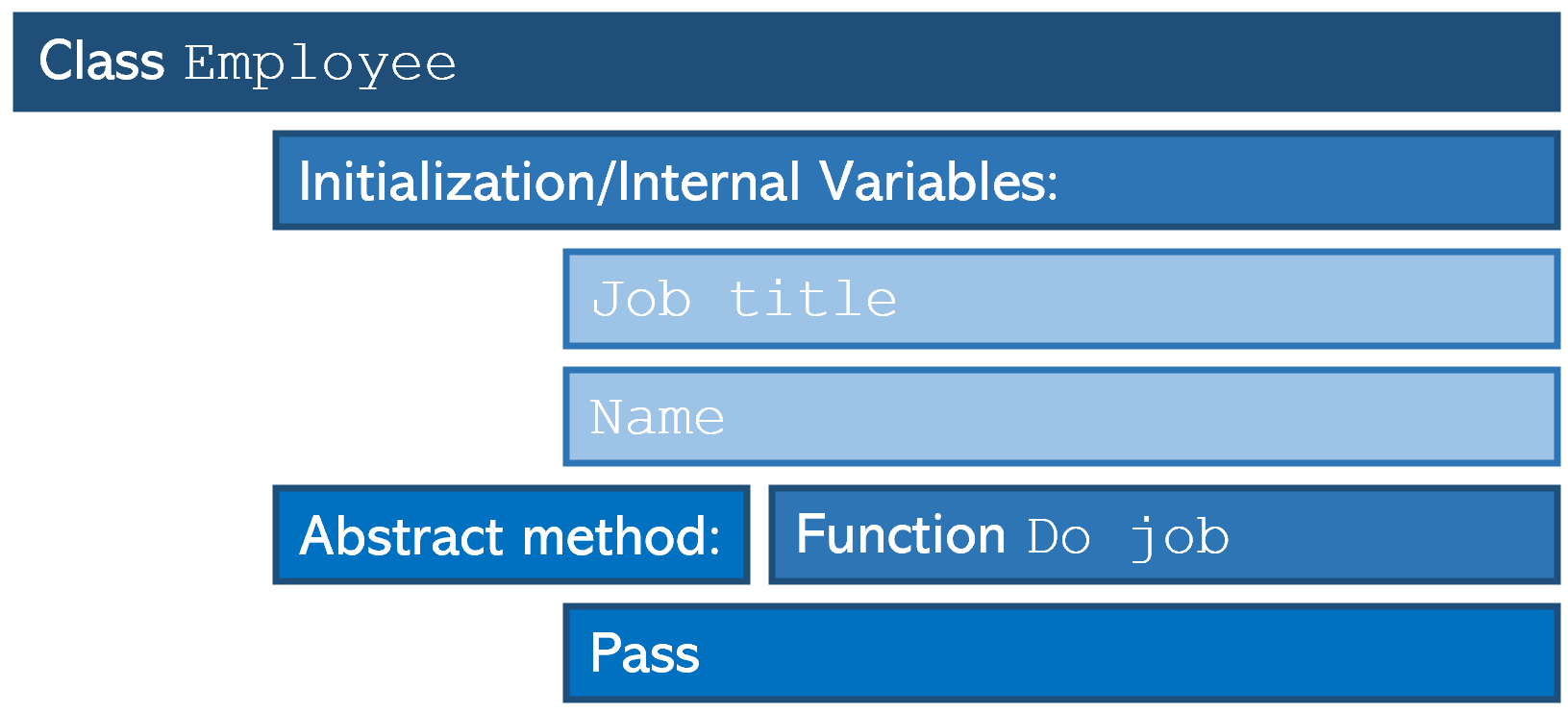Select the Initialization/Internal Variables block
The image size is (1568, 713).
pyautogui.click(x=916, y=181)
